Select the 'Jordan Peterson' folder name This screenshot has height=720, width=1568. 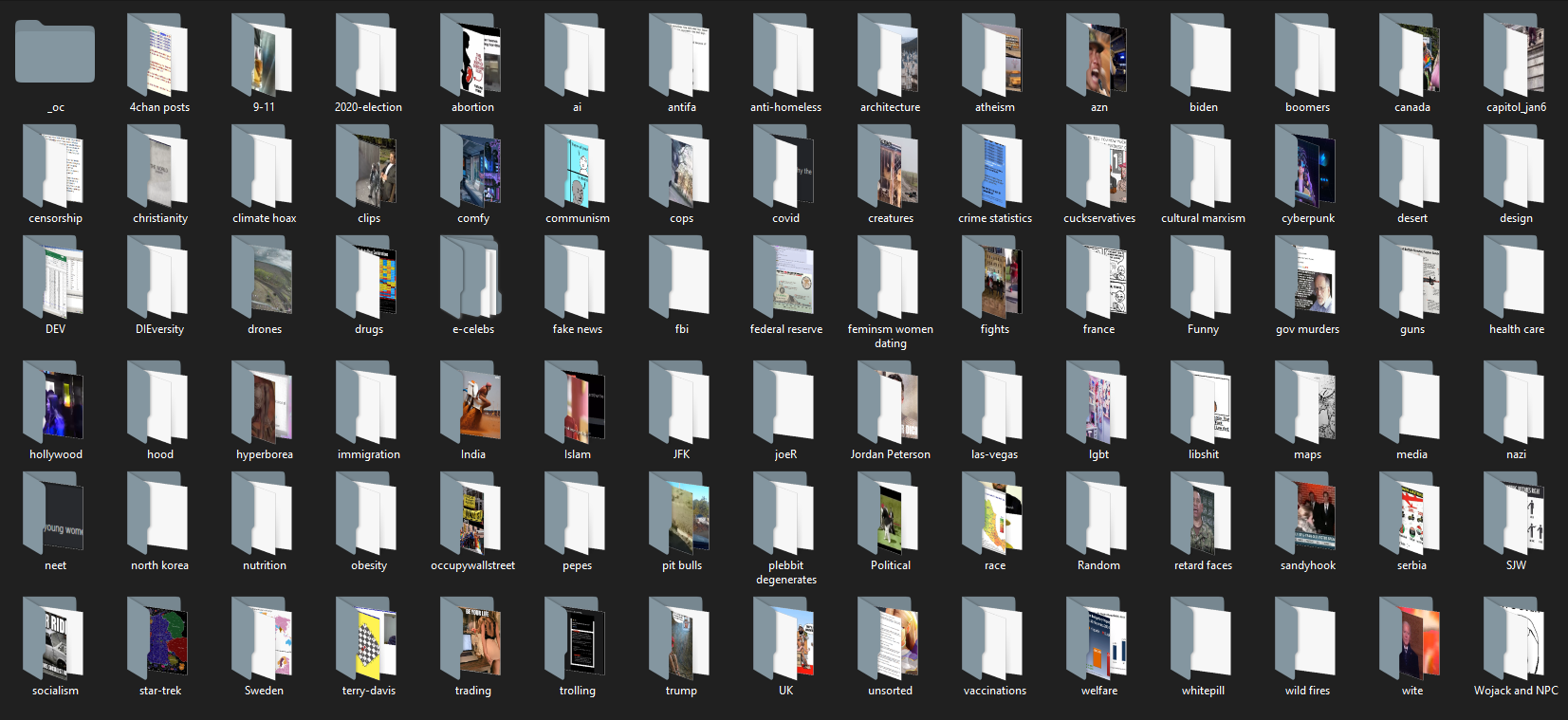tap(891, 454)
